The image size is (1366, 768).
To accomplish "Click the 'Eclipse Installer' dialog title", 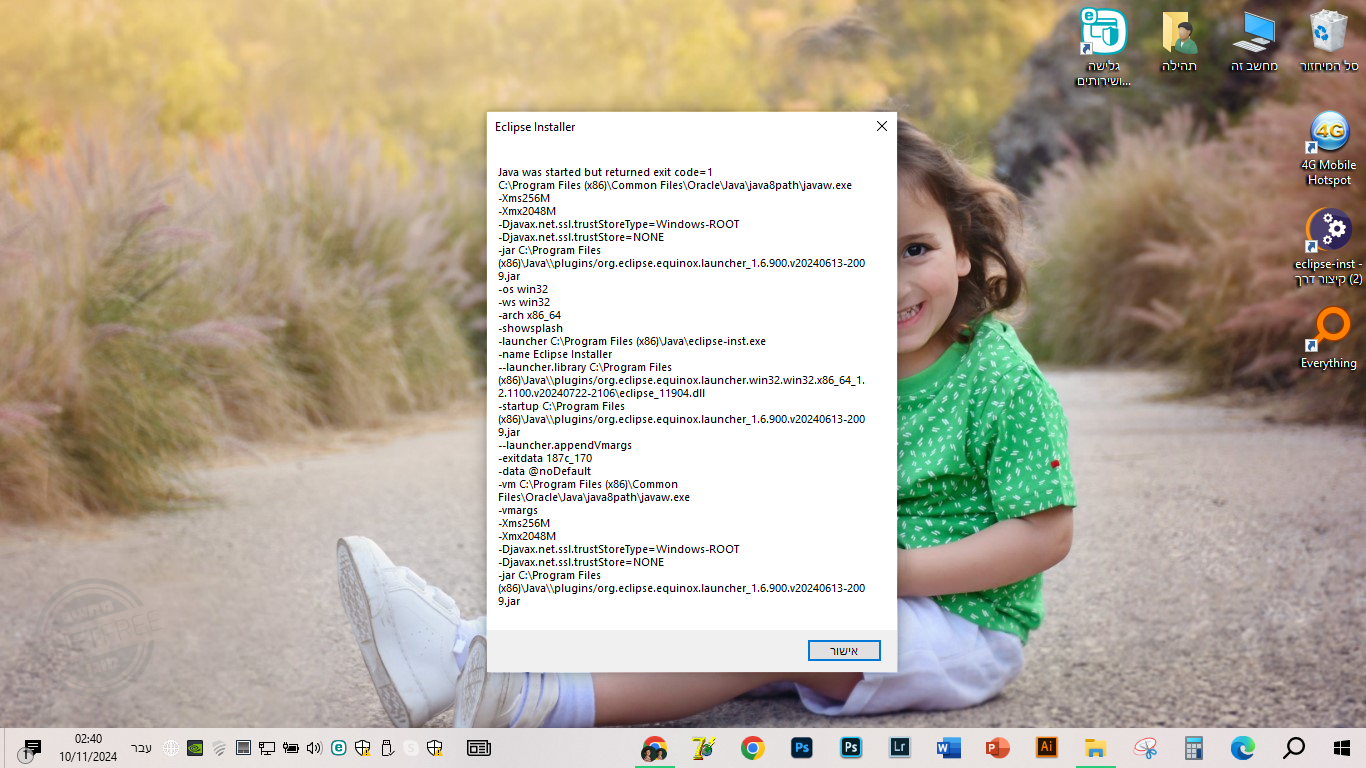I will pos(535,127).
